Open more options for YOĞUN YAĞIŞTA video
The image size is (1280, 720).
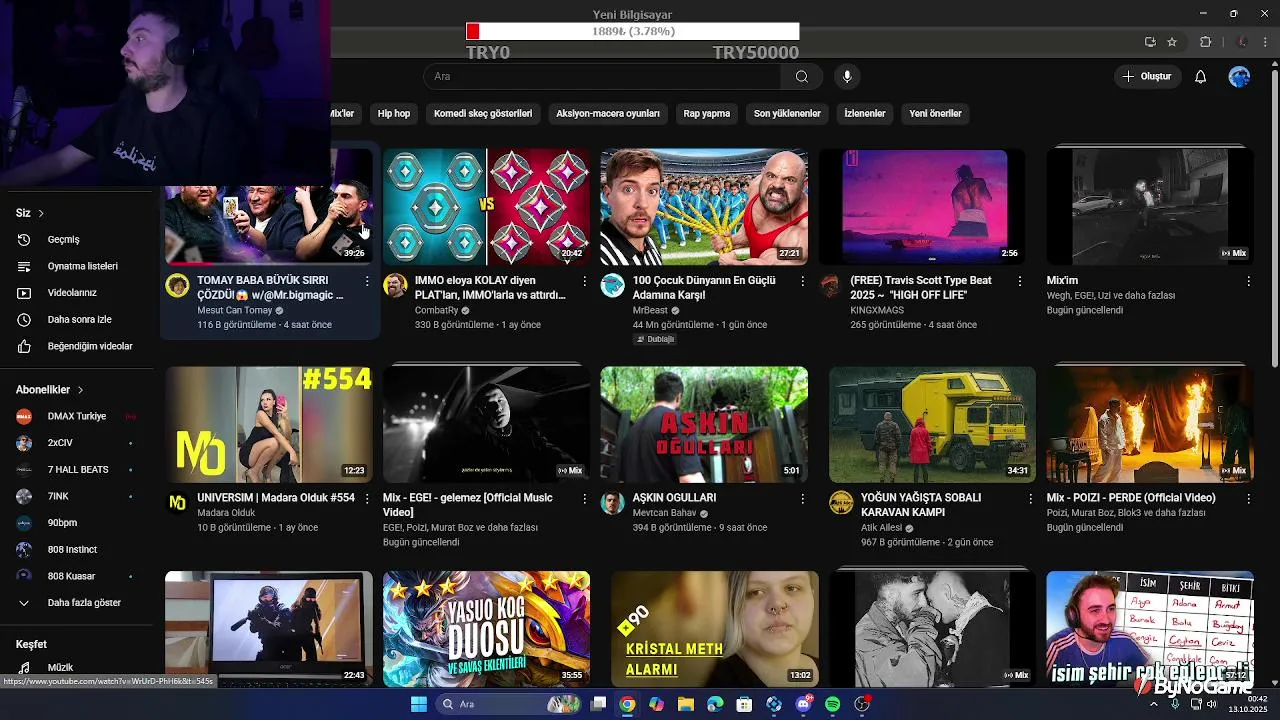tap(1031, 498)
